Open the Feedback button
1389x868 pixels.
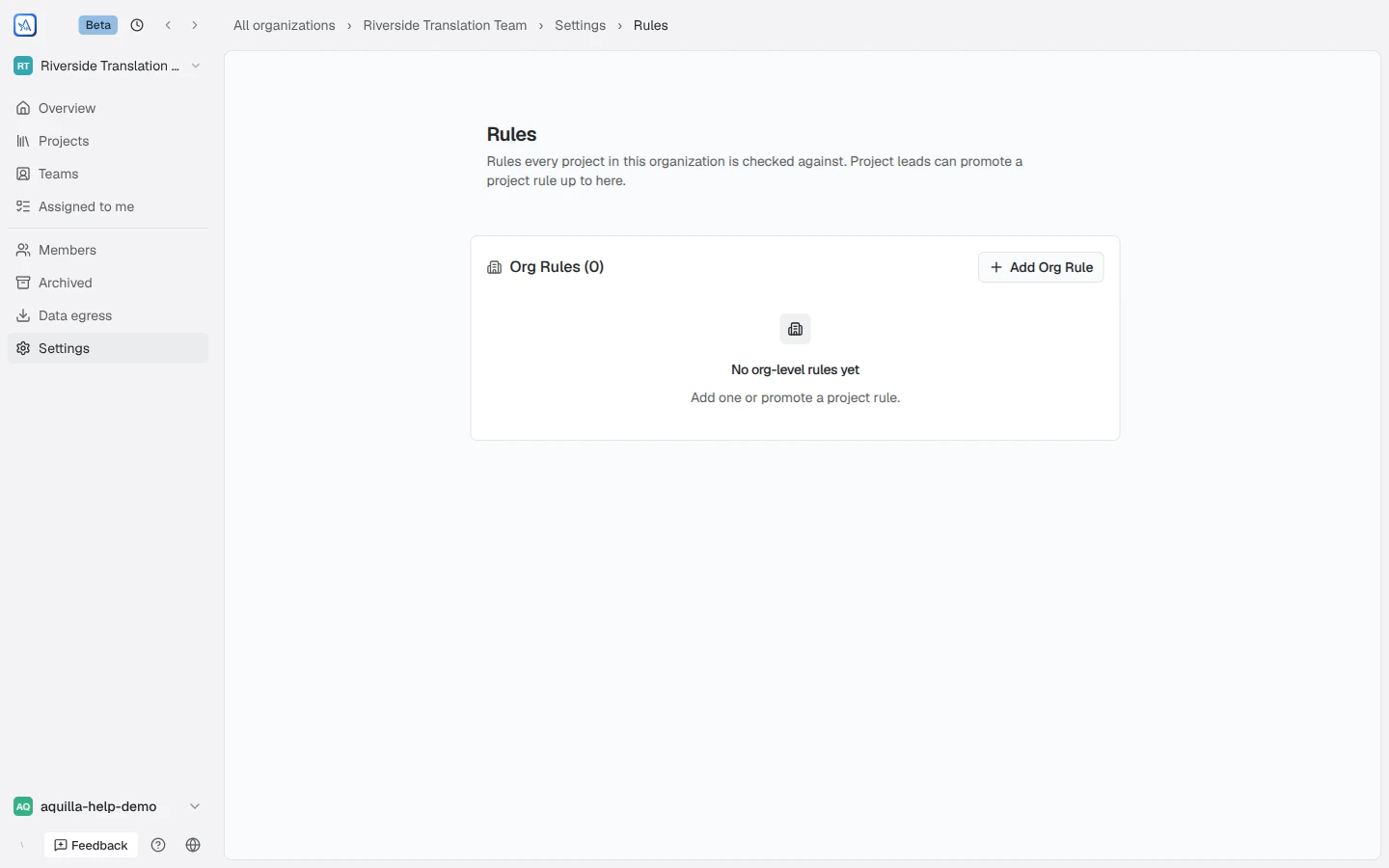tap(92, 845)
